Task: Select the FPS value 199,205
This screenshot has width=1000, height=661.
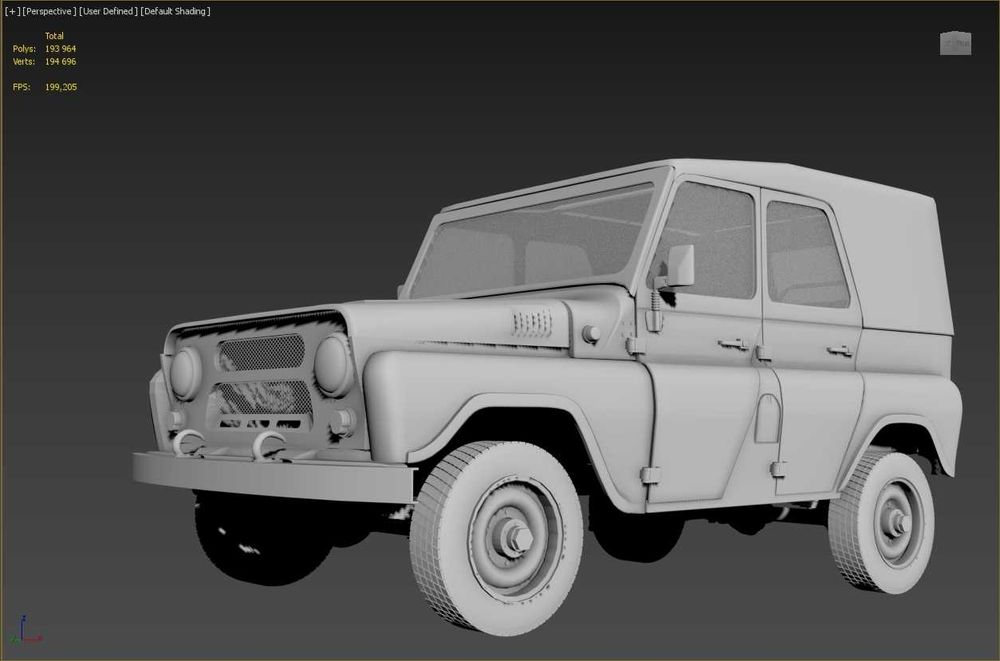Action: point(61,87)
